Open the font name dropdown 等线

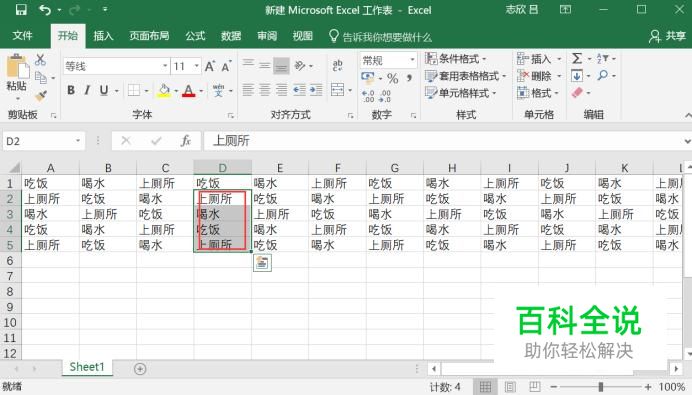point(165,66)
